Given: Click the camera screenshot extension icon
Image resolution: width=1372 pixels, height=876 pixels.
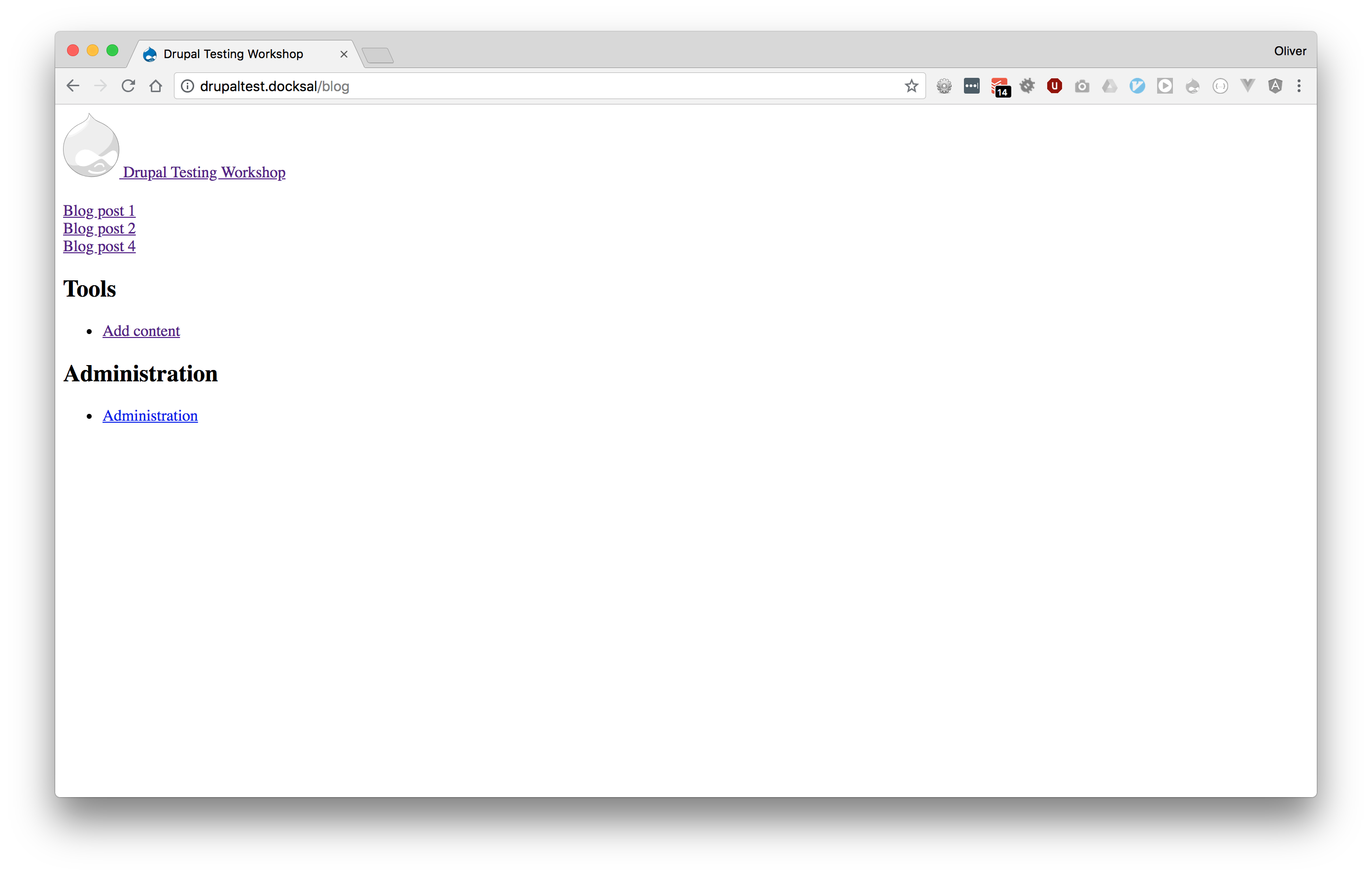Looking at the screenshot, I should point(1082,87).
